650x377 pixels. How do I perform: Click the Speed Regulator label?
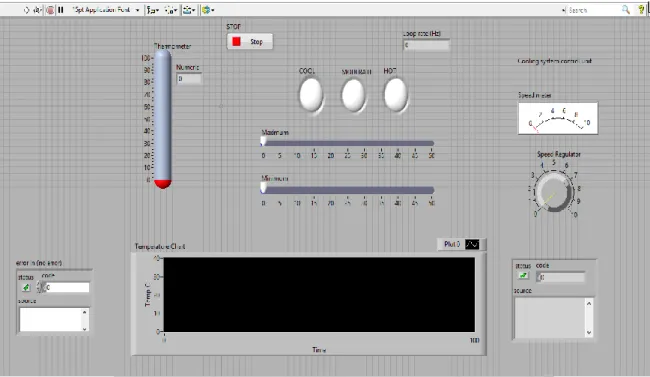[x=559, y=154]
